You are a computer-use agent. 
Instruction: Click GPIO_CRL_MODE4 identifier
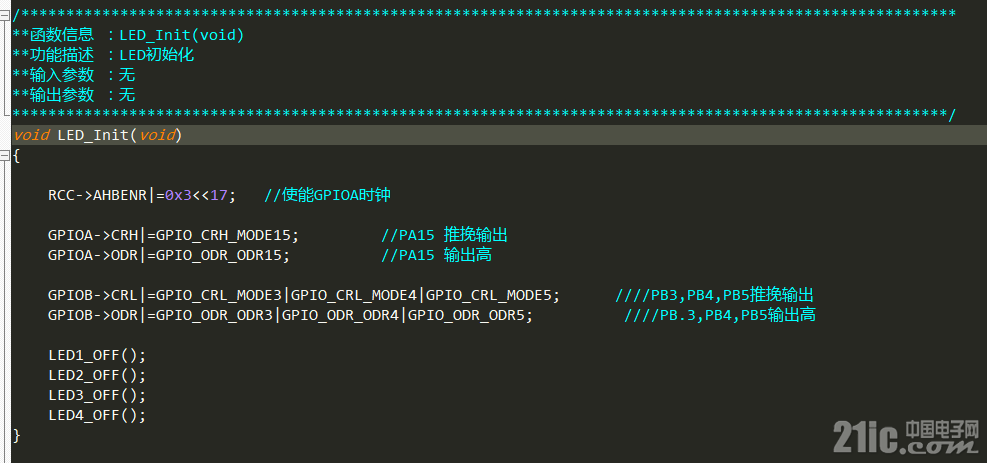point(358,295)
